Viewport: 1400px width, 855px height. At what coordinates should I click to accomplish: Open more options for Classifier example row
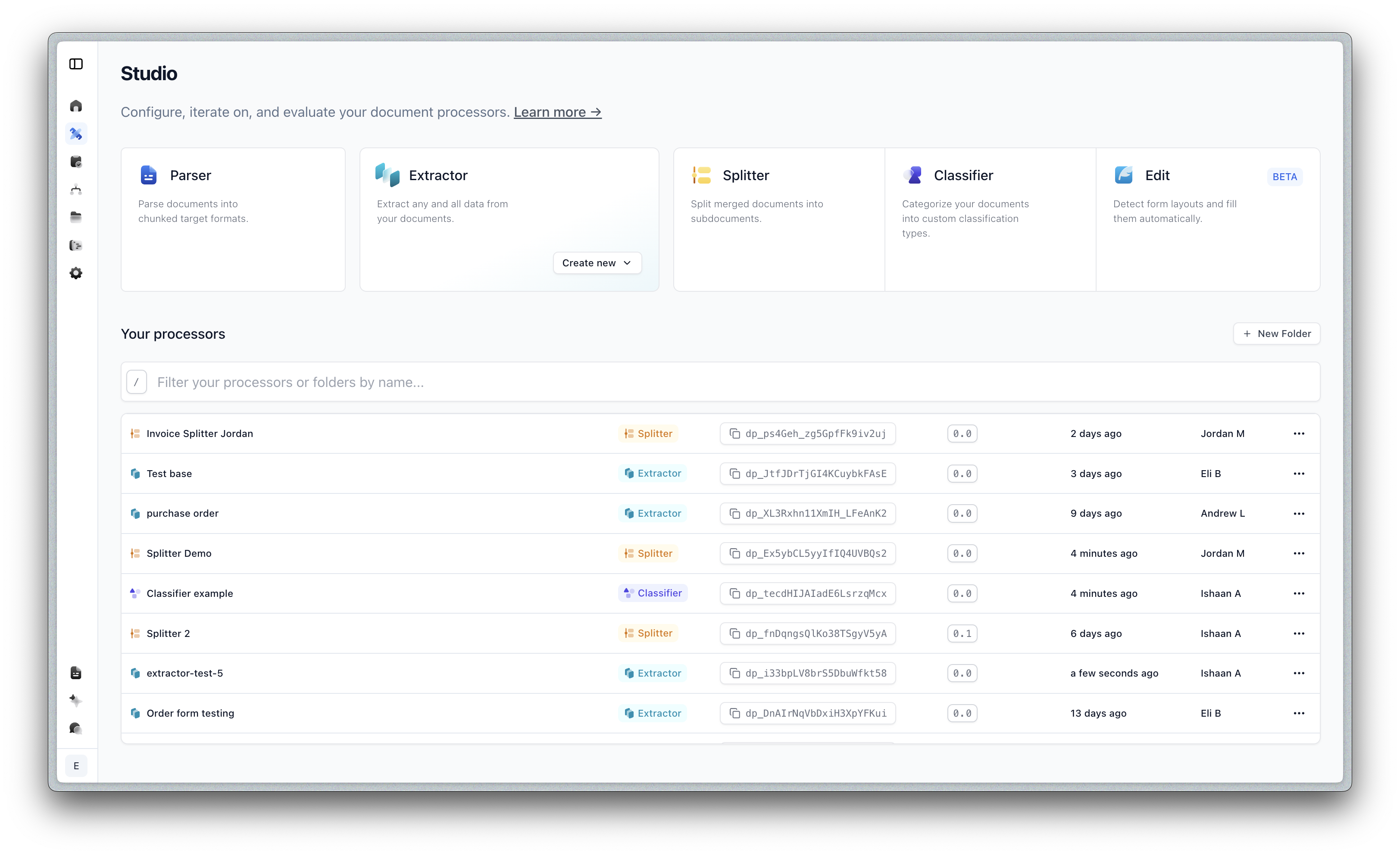1298,593
